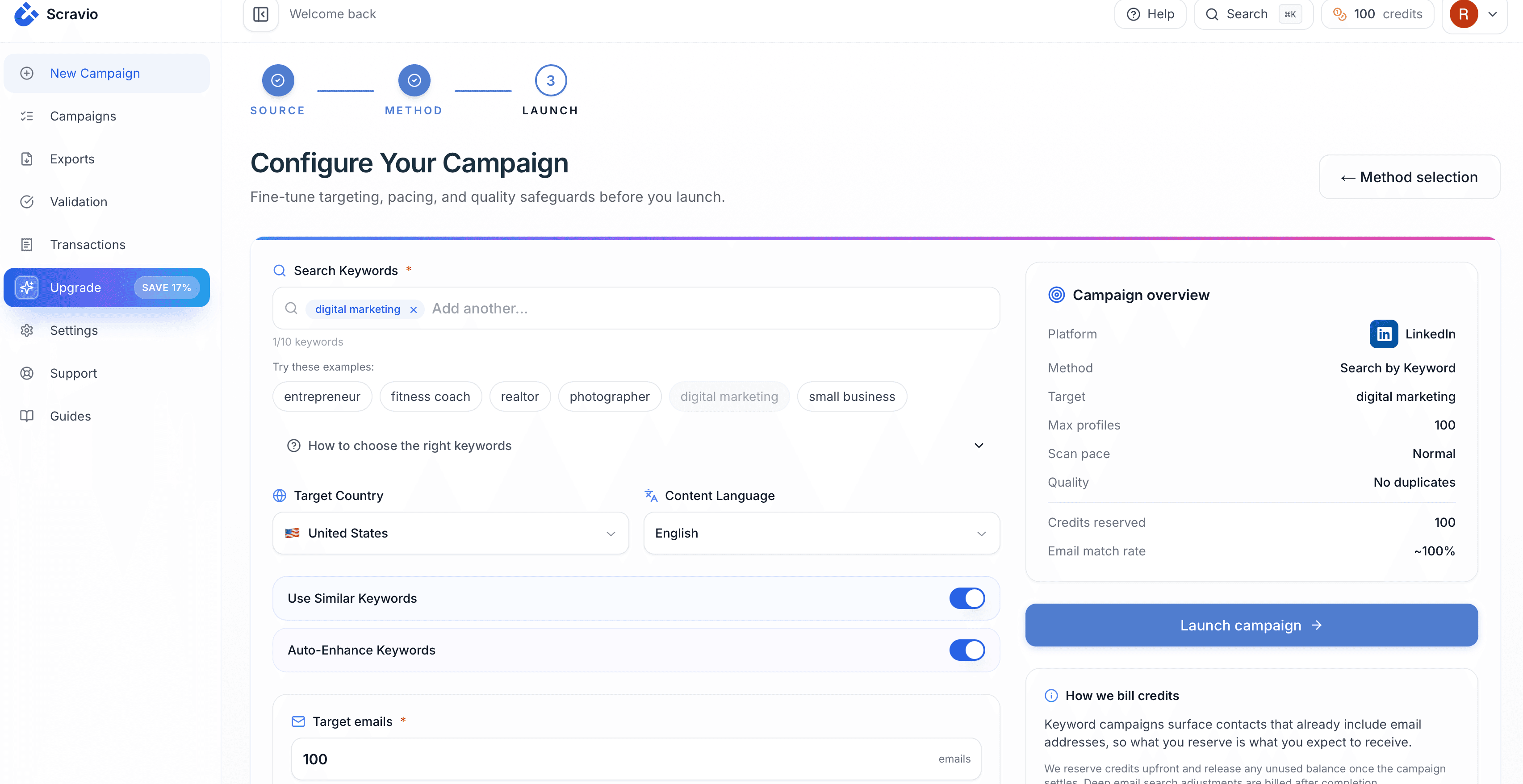Click the Validation check icon
Viewport: 1523px width, 784px height.
(27, 202)
